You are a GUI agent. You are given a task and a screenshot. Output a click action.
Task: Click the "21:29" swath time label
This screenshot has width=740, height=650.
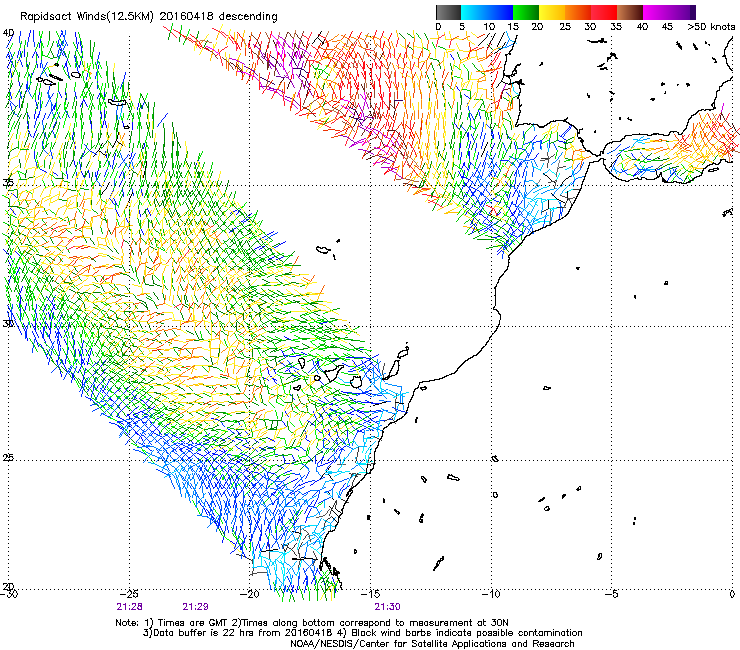(x=195, y=607)
